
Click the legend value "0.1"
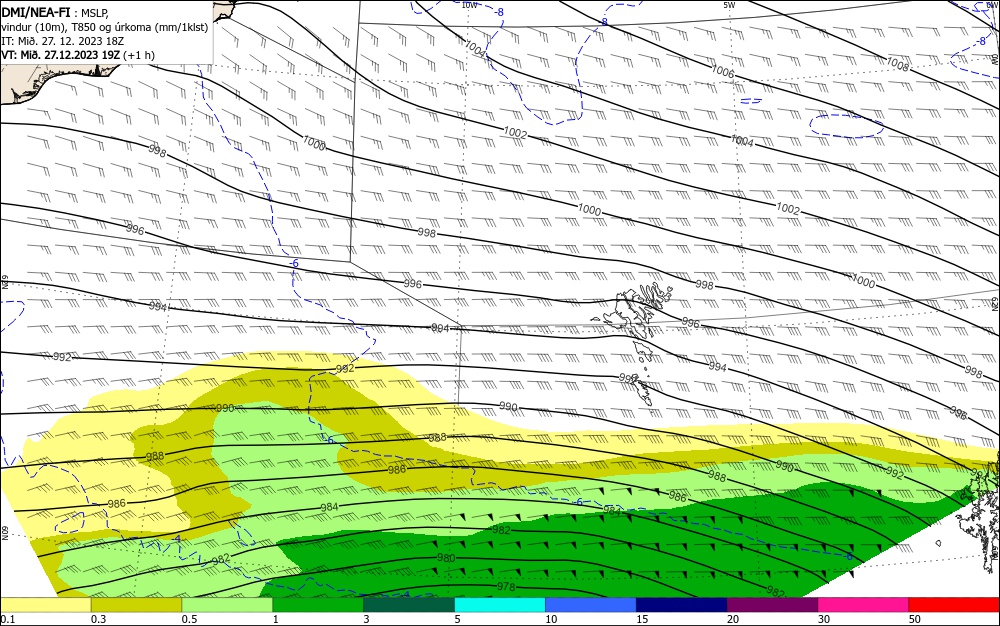pos(7,619)
